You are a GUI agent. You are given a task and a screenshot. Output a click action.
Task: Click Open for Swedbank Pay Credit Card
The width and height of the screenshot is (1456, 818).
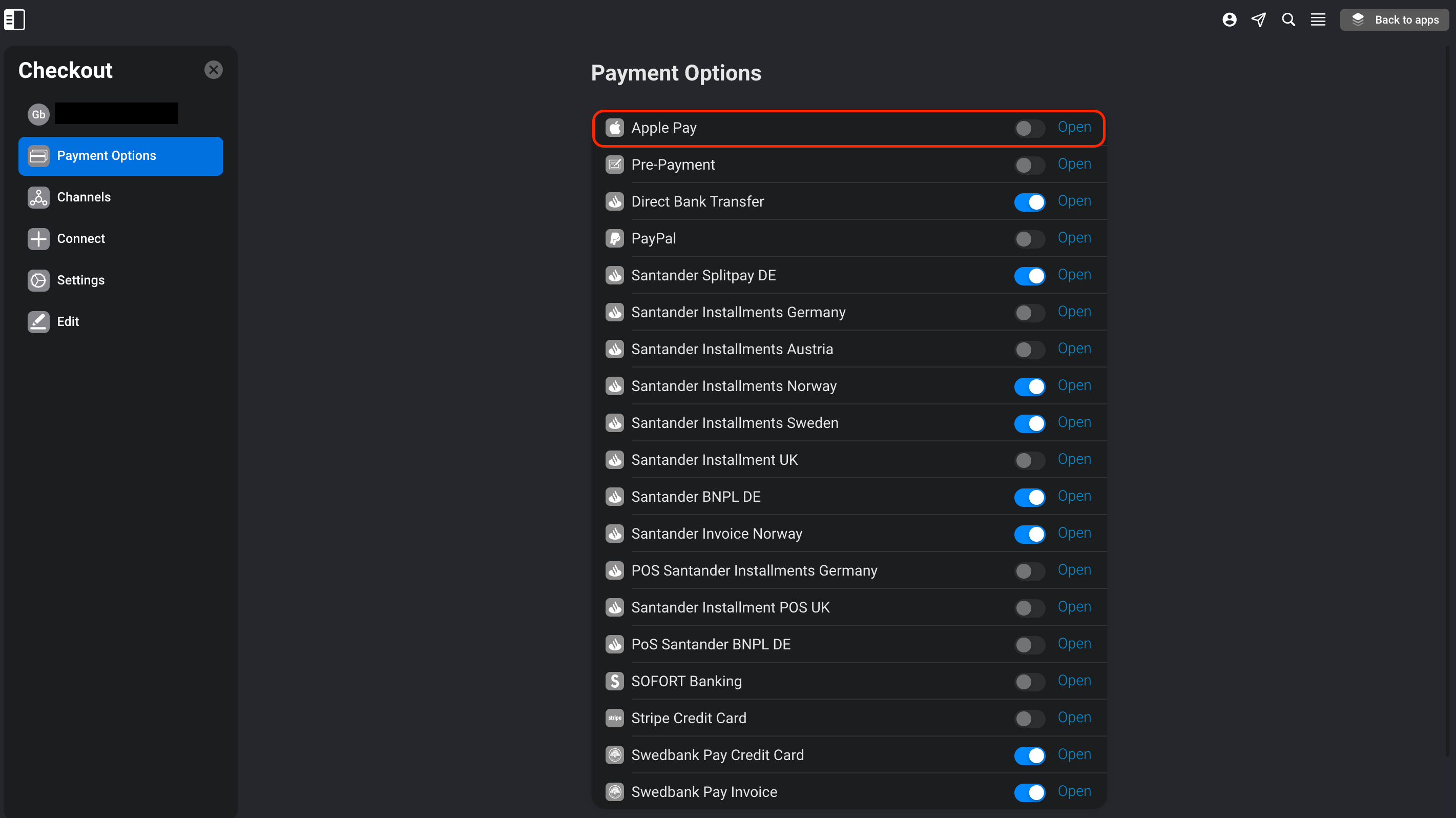pyautogui.click(x=1074, y=754)
